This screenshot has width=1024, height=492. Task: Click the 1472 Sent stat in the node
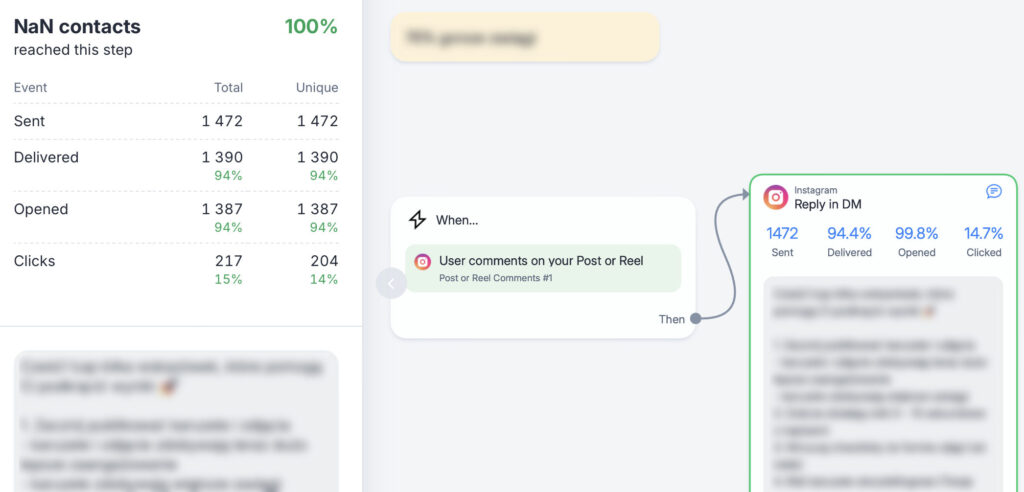click(782, 241)
